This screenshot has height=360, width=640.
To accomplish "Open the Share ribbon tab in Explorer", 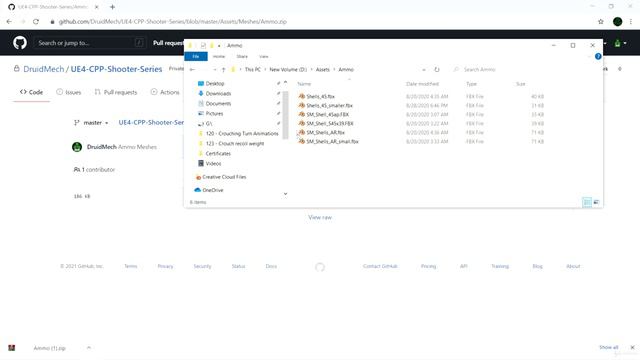I will click(x=242, y=56).
